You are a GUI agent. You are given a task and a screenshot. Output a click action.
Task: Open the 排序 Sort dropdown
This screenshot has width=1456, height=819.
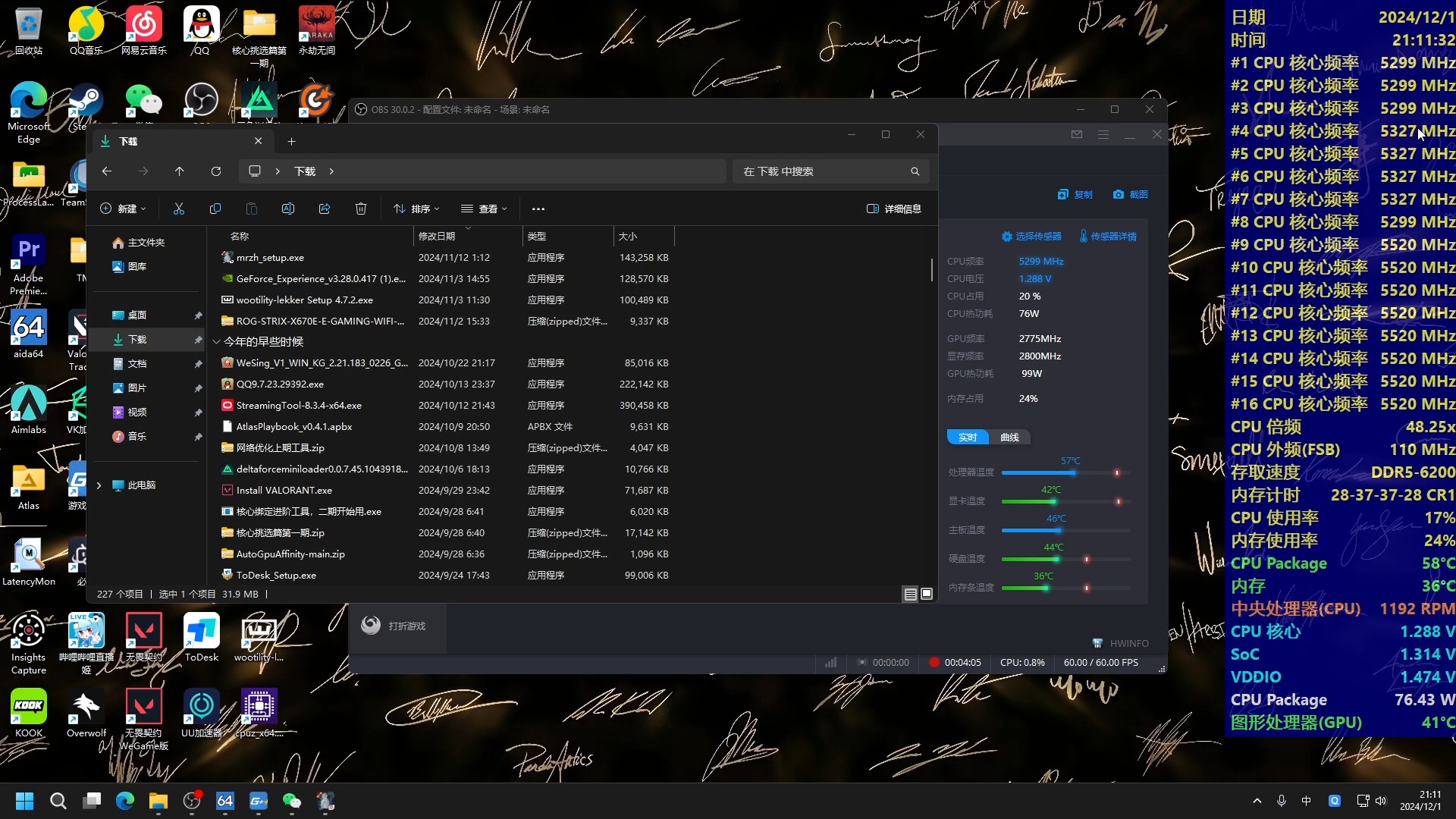tap(416, 209)
